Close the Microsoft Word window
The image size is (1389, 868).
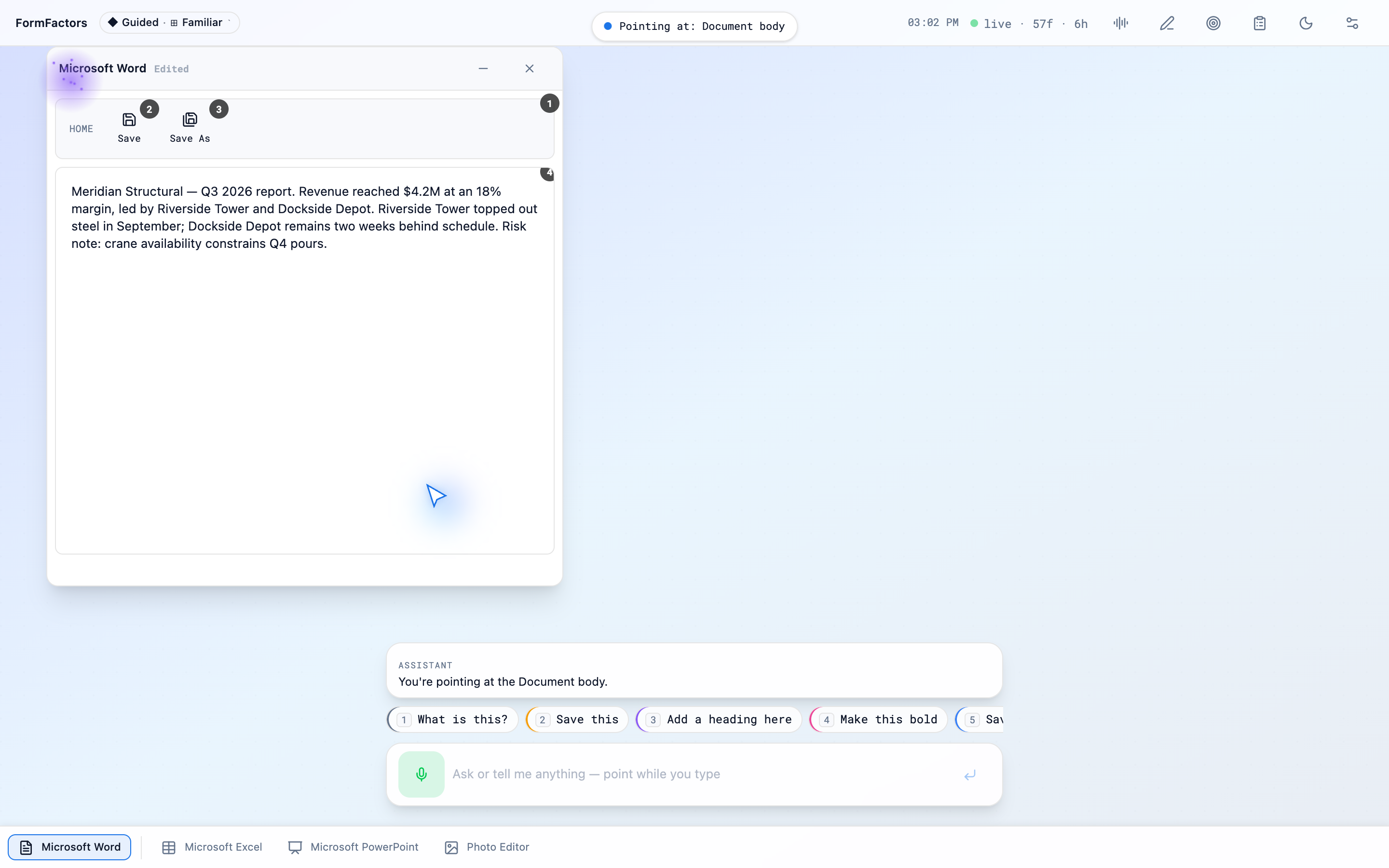click(529, 68)
